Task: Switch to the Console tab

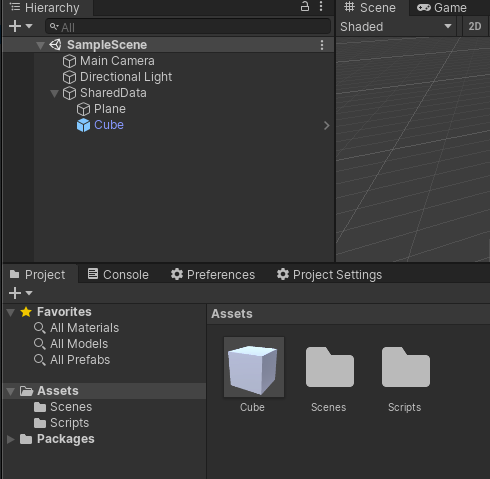Action: [x=118, y=275]
